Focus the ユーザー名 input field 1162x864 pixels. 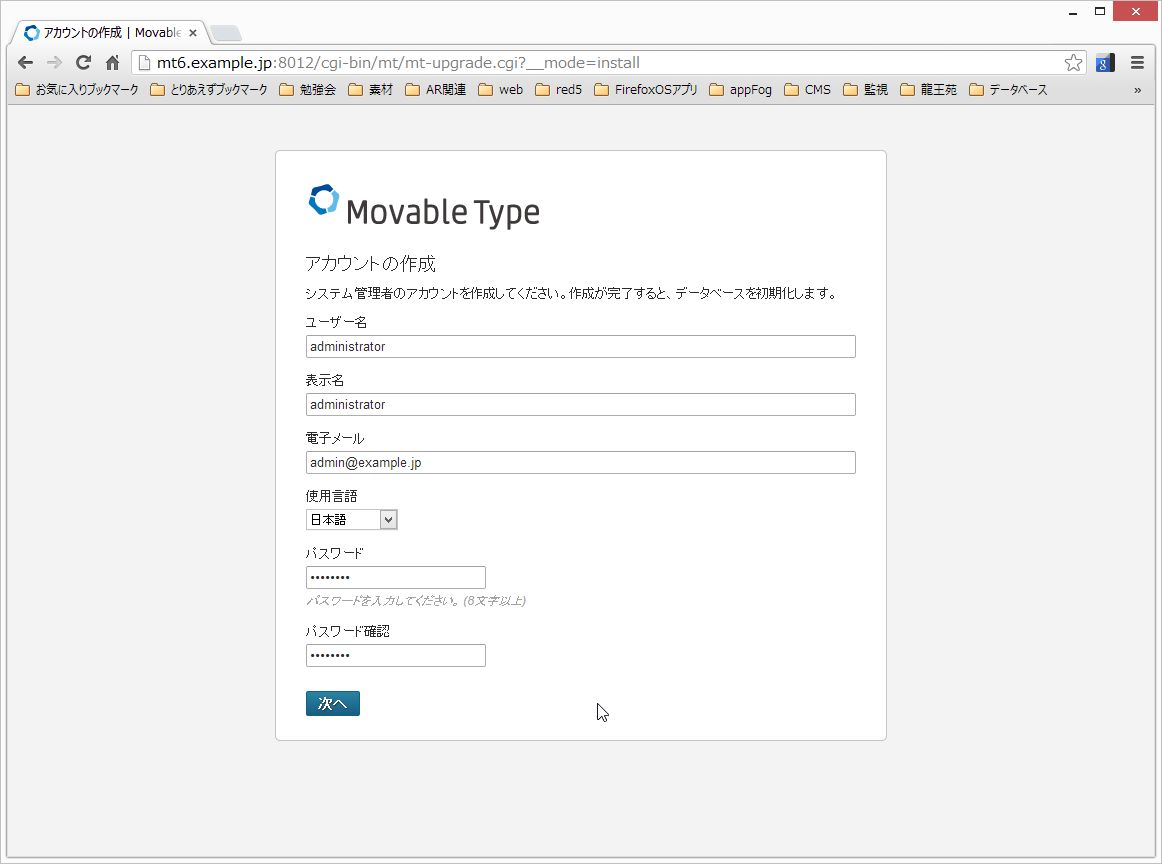(580, 346)
